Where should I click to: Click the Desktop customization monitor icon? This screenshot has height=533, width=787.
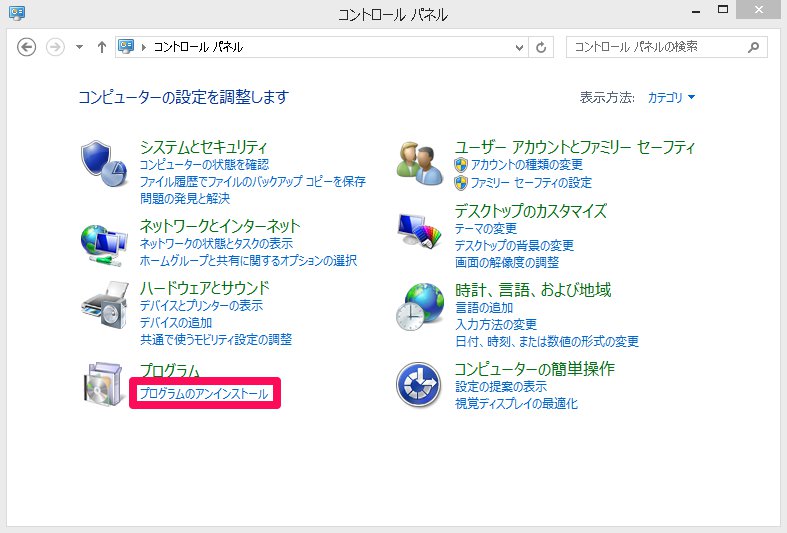(x=419, y=230)
